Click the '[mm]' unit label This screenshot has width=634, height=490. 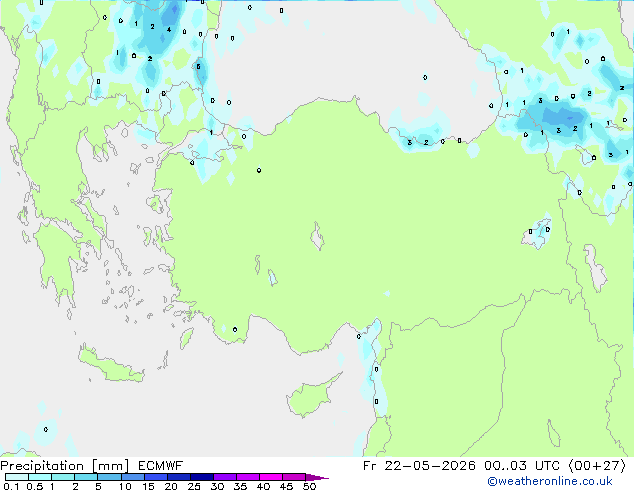[111, 466]
